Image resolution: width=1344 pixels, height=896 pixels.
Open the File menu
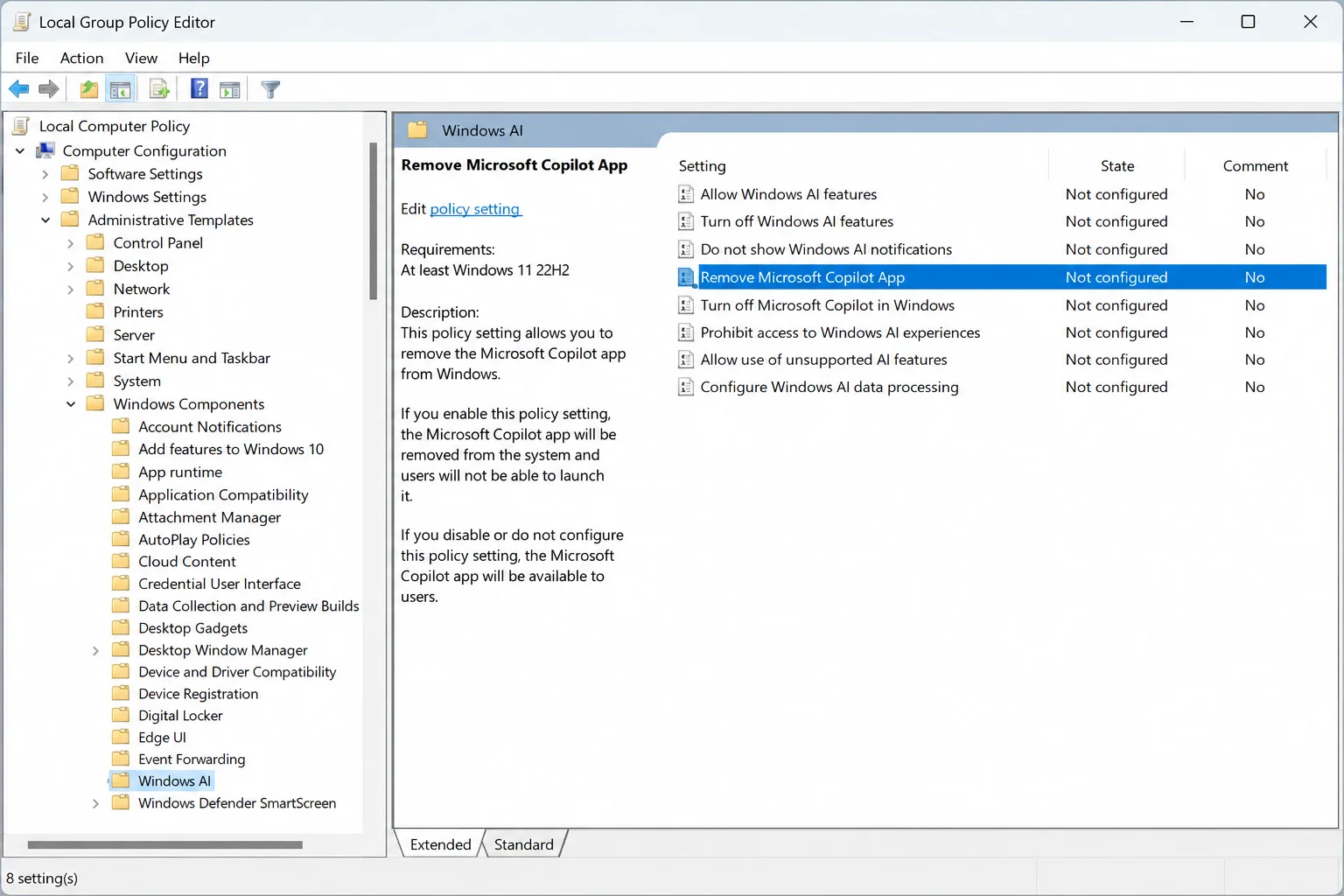(x=27, y=58)
